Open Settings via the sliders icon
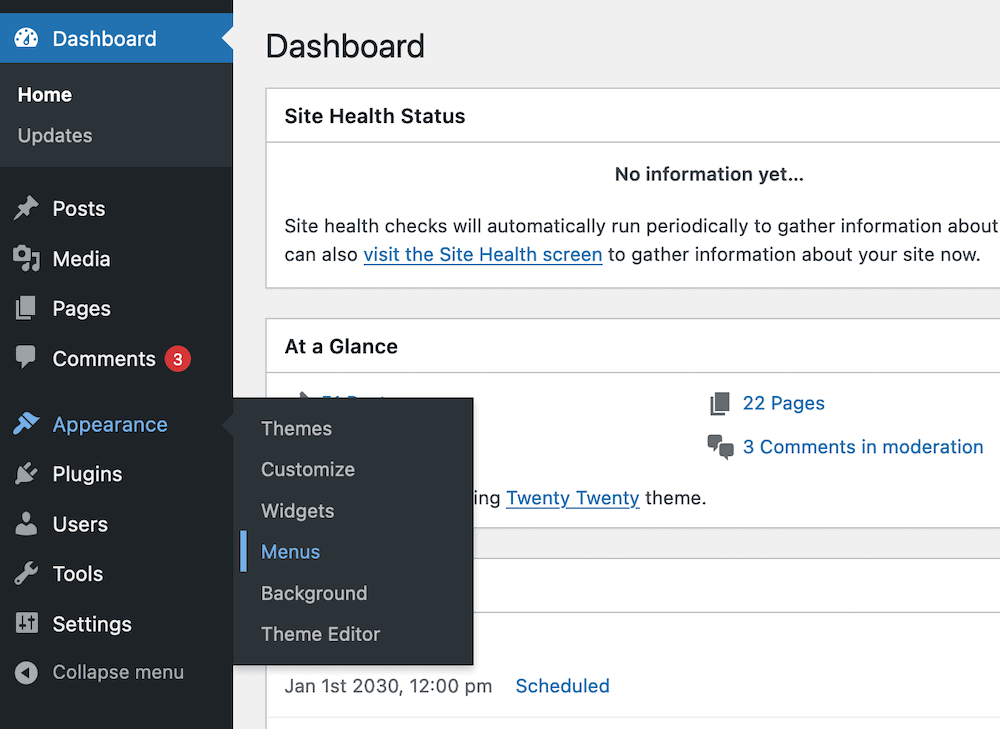This screenshot has width=1000, height=729. (x=24, y=624)
